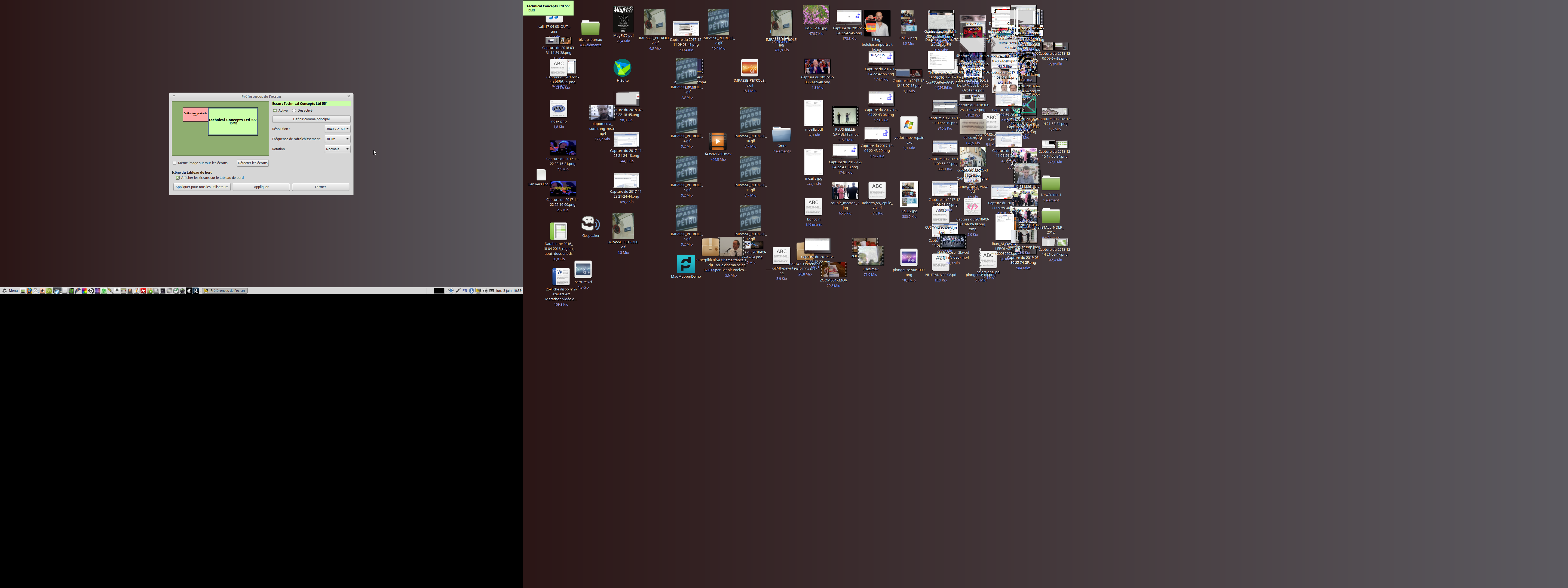Select the Activé radio button
1568x588 pixels.
275,111
